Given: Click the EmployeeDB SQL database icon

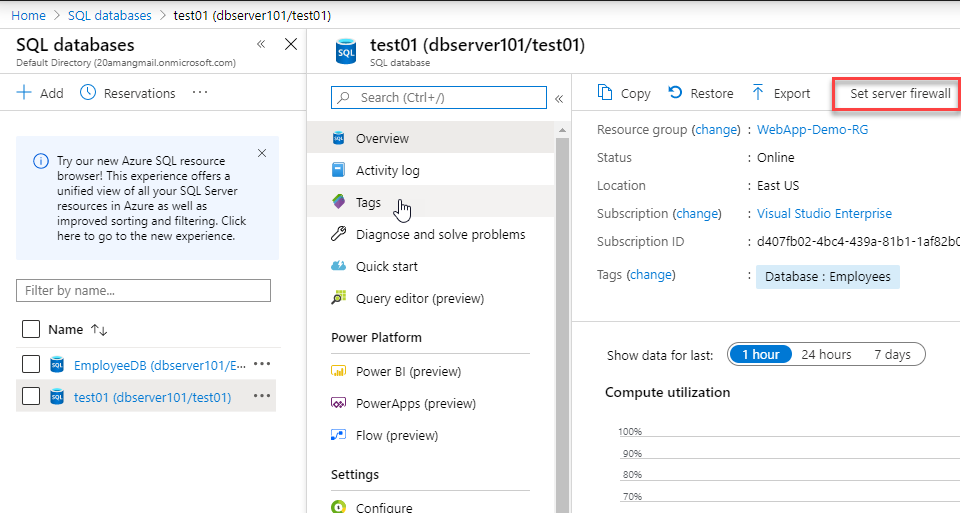Looking at the screenshot, I should click(x=57, y=365).
